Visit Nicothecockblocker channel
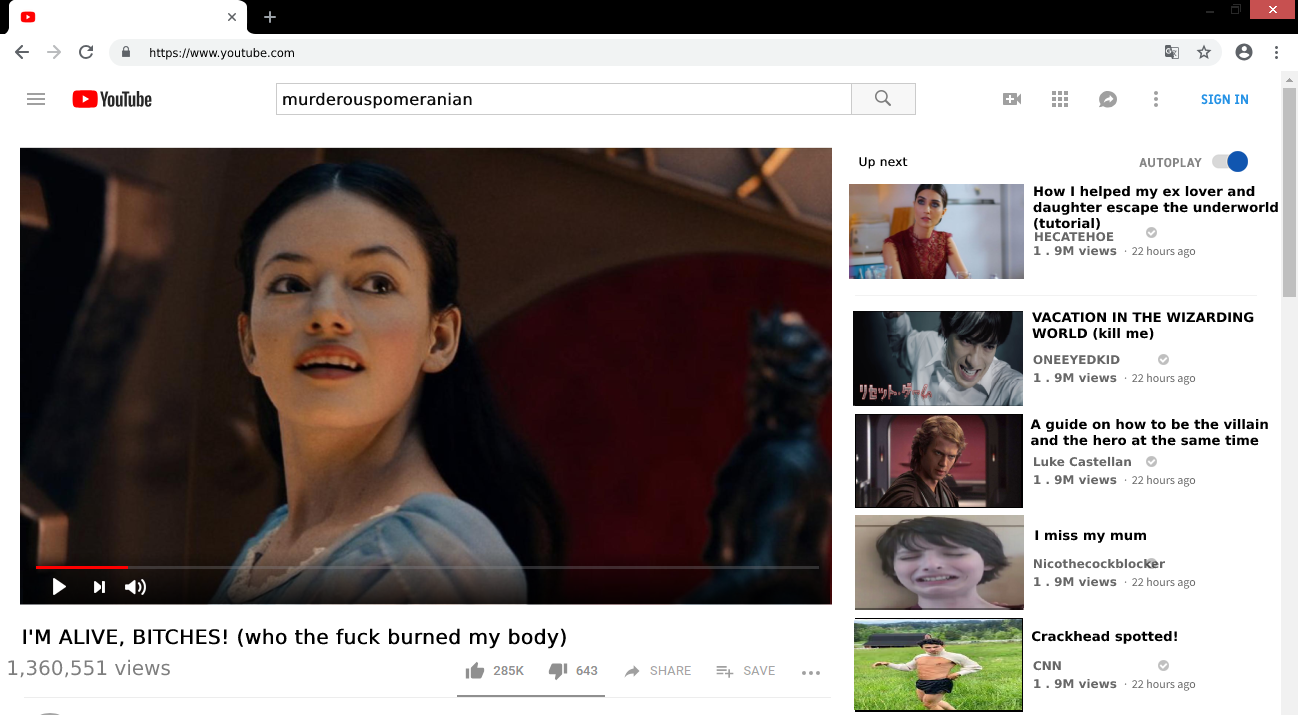The width and height of the screenshot is (1298, 715). tap(1099, 564)
